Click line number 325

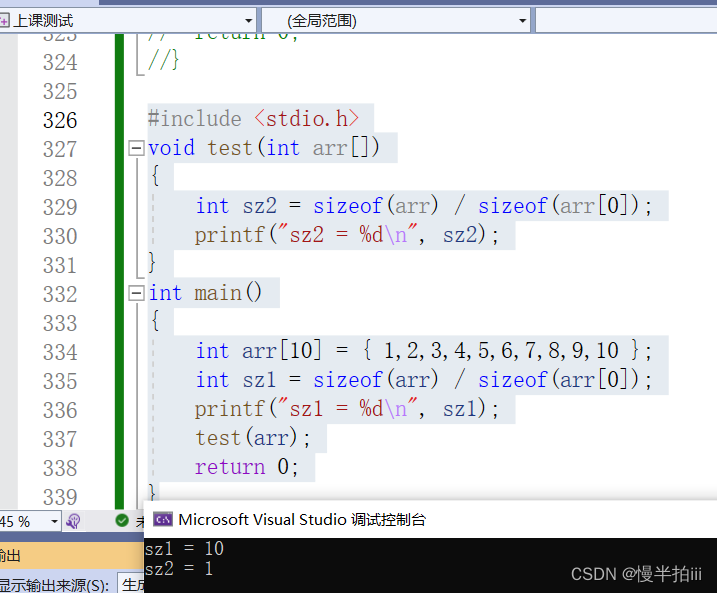coord(60,91)
